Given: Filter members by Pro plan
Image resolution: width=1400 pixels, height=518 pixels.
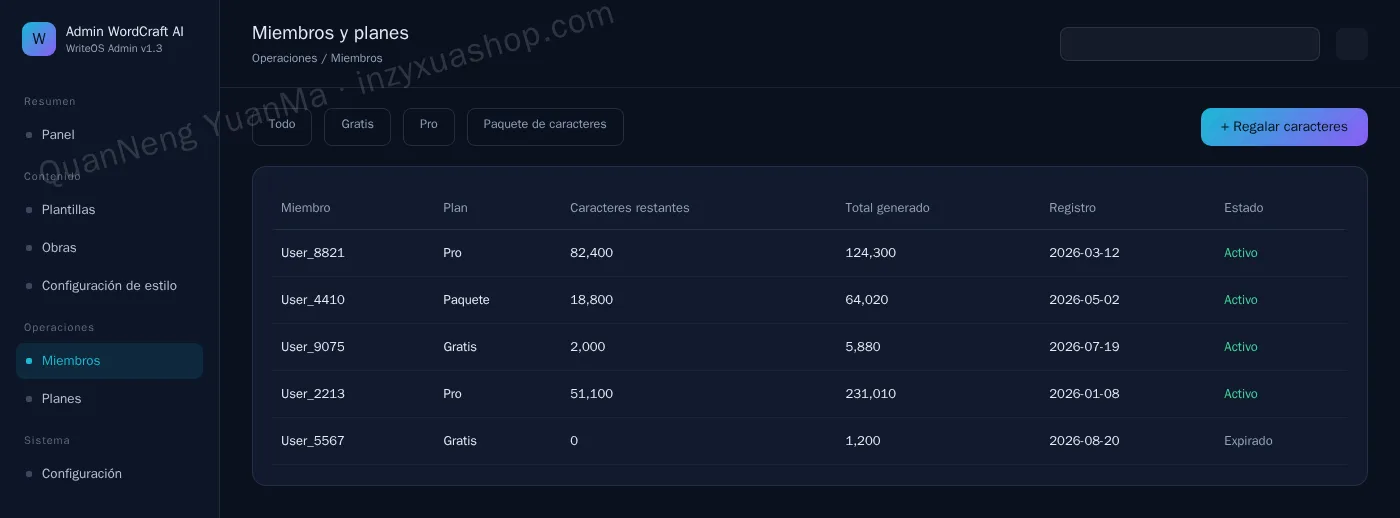Looking at the screenshot, I should click(x=429, y=127).
